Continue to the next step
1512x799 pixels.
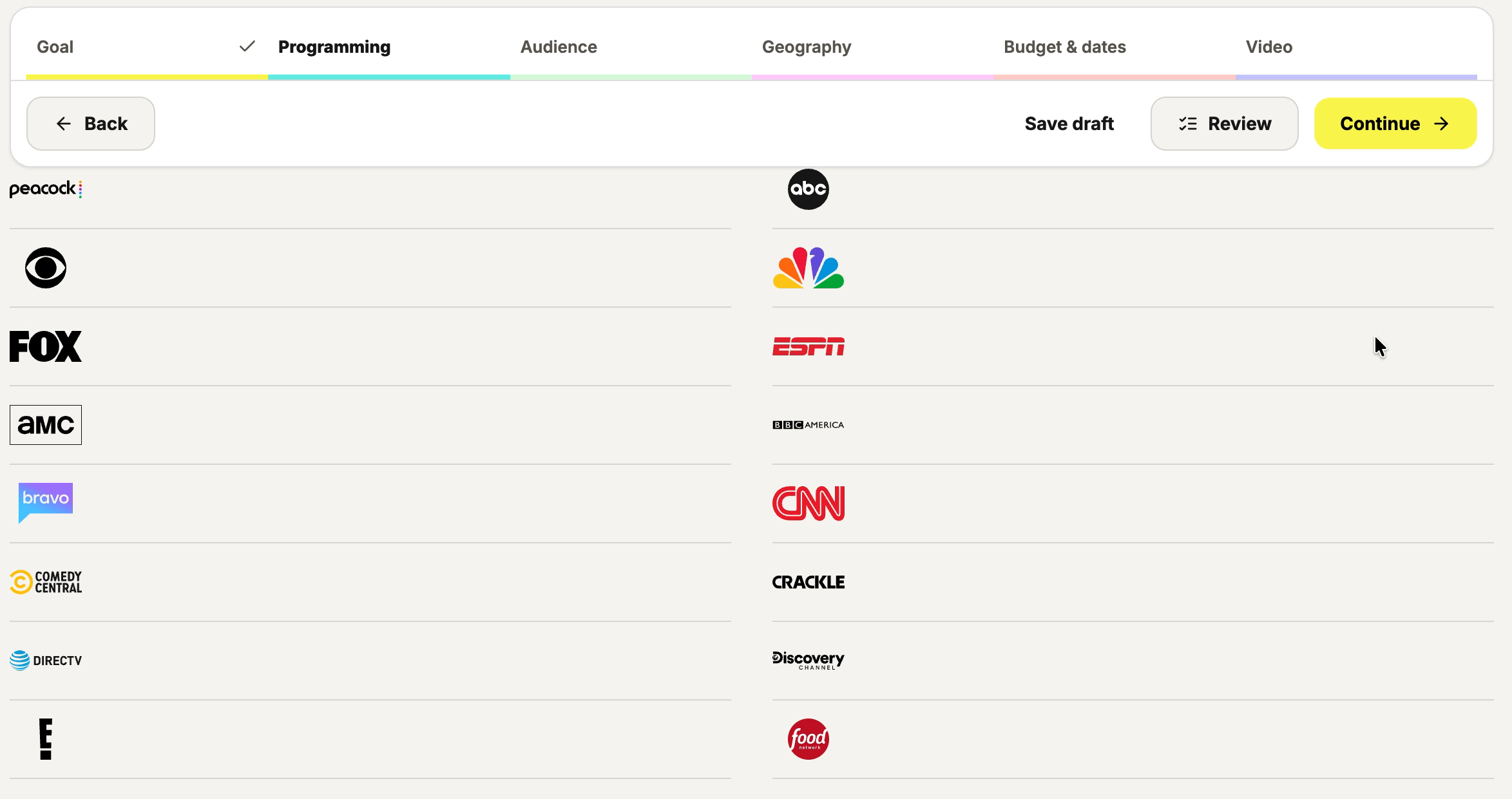point(1395,124)
